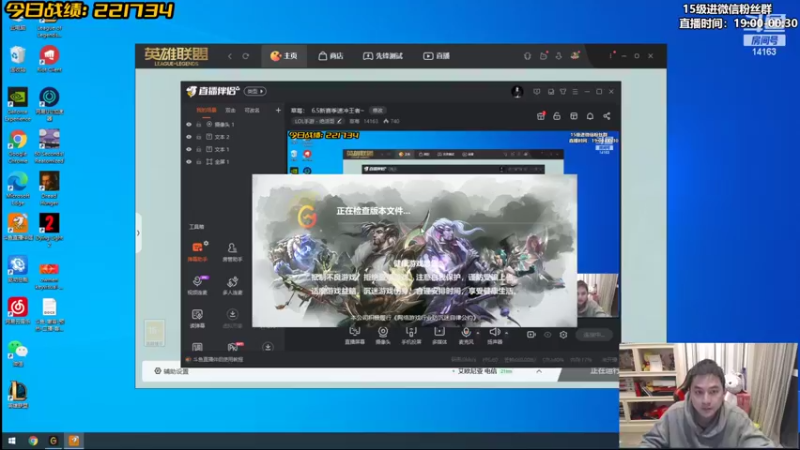Open the layout grid icon in top toolbar
The height and width of the screenshot is (450, 800).
click(574, 116)
